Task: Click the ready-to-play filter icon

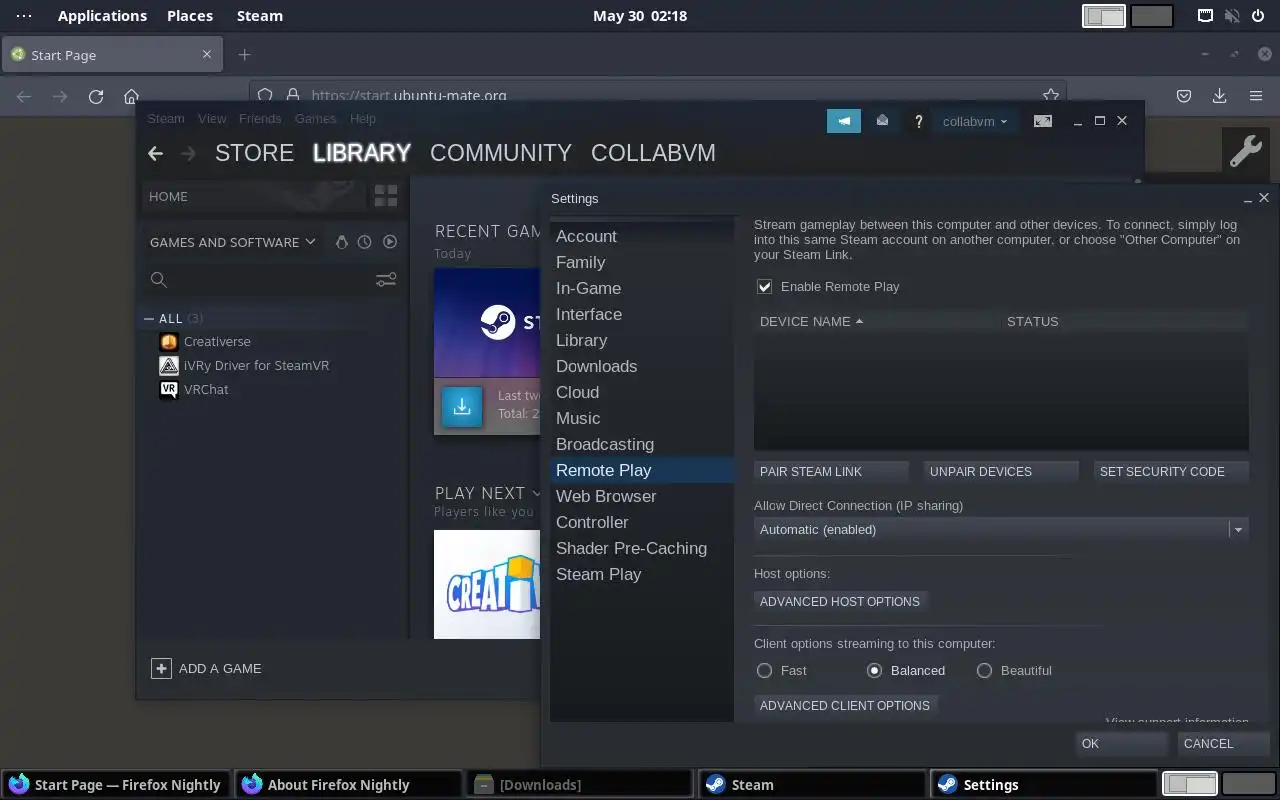Action: [390, 242]
